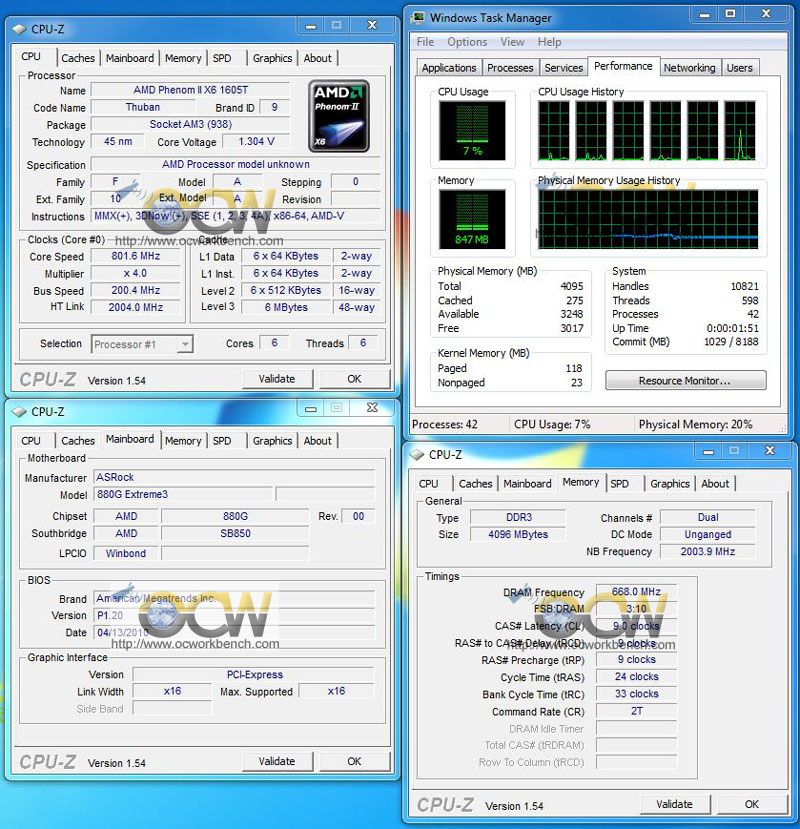The image size is (800, 829).
Task: Click the Command Rate value 2T
Action: tap(636, 711)
